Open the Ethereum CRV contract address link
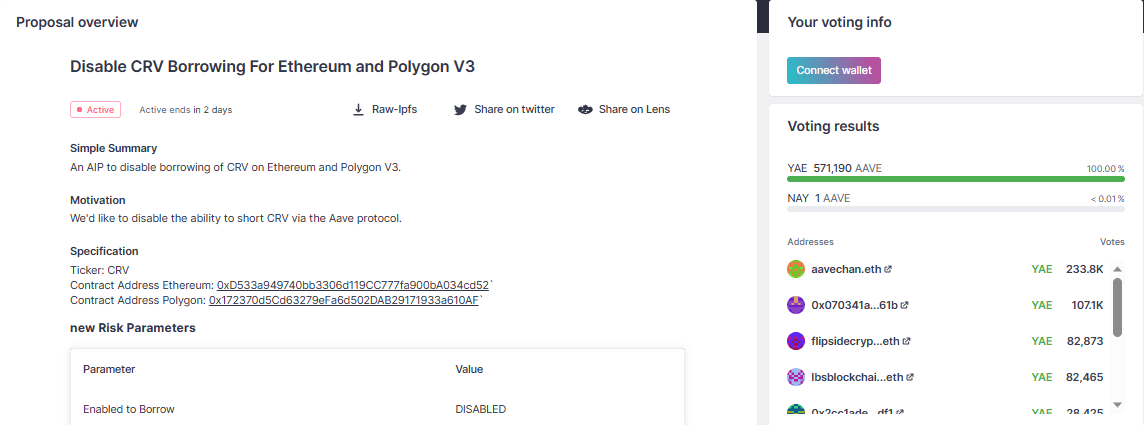This screenshot has height=425, width=1144. point(352,285)
